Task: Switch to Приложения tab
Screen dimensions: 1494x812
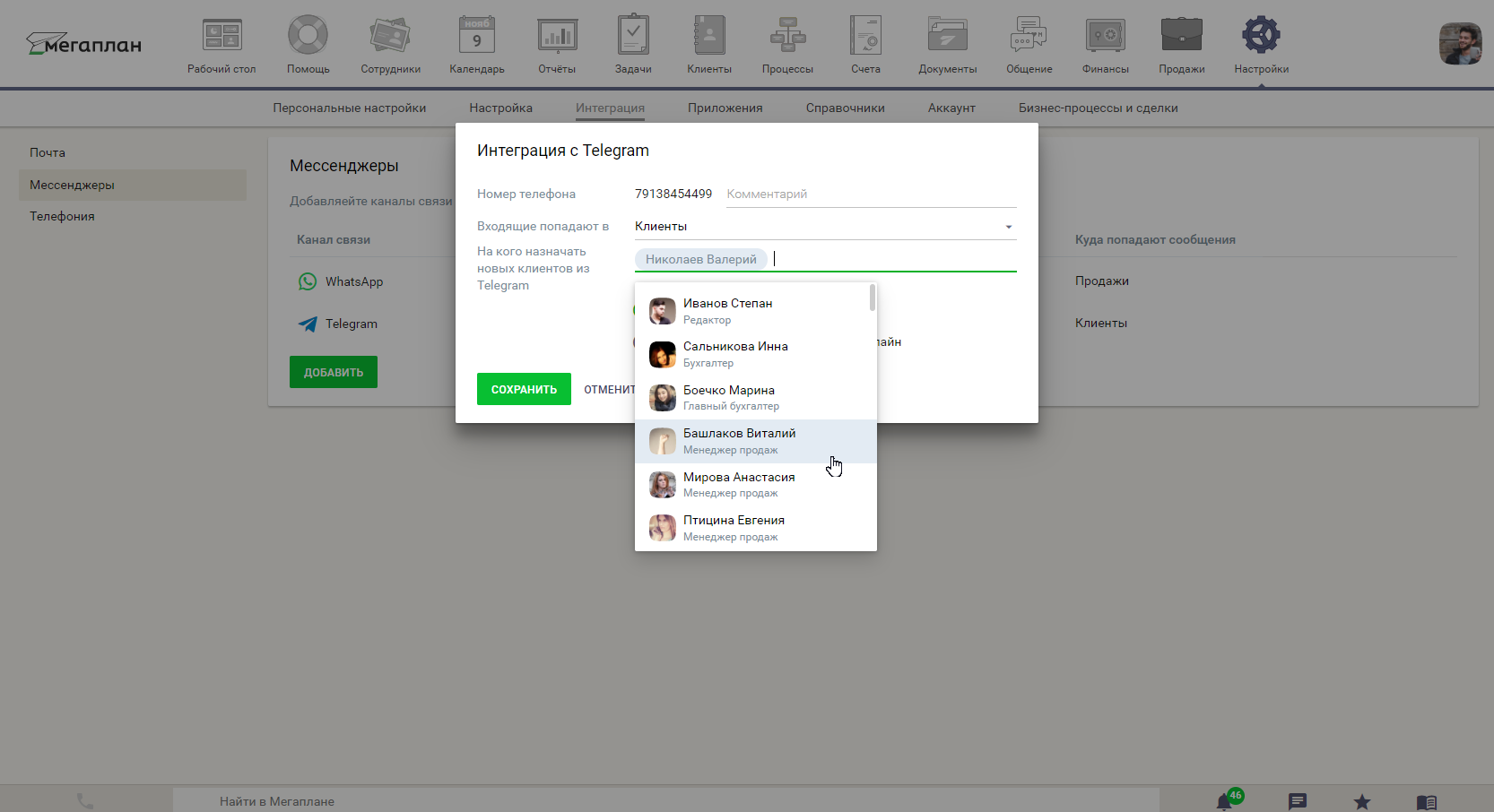Action: point(725,108)
